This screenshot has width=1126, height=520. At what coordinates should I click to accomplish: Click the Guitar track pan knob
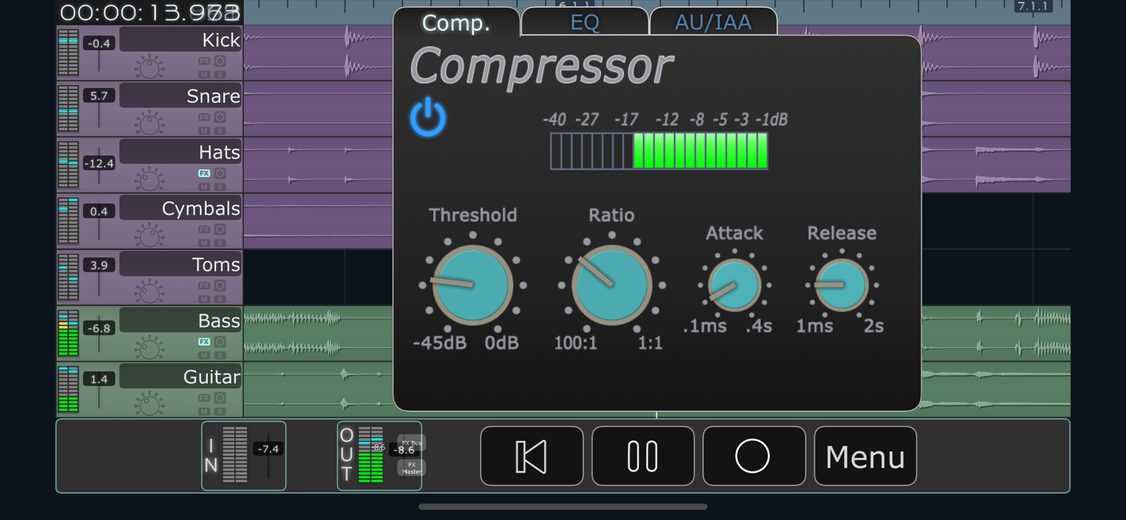pyautogui.click(x=149, y=404)
